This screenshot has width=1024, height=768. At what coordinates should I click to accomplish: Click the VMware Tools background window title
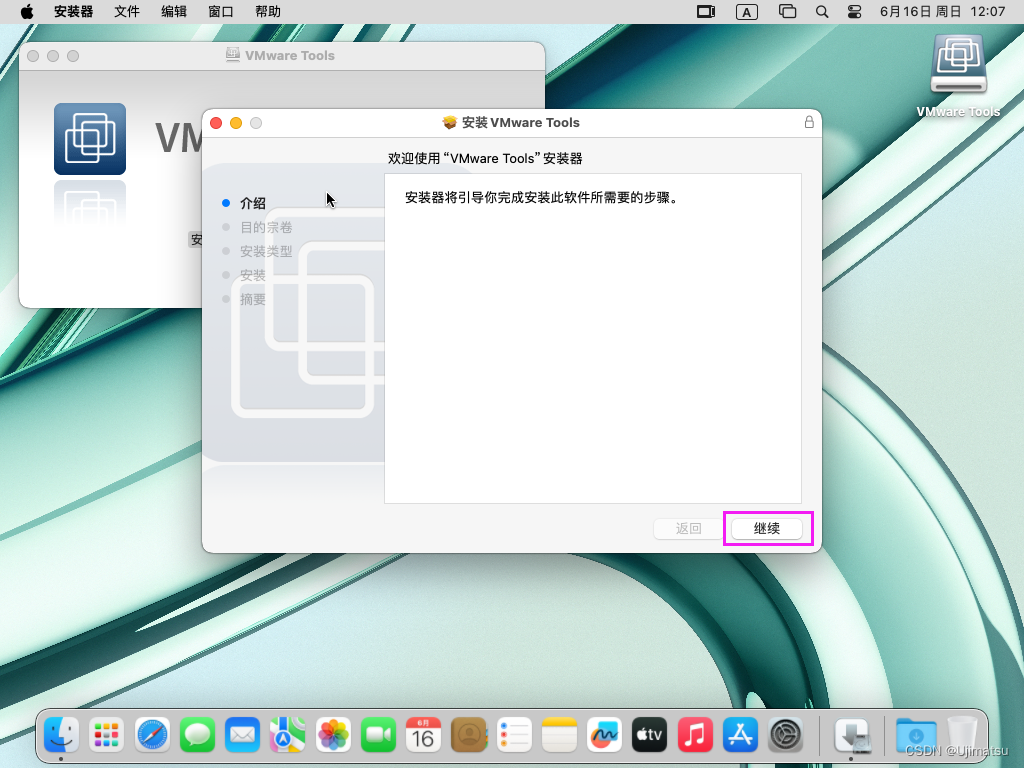[290, 56]
